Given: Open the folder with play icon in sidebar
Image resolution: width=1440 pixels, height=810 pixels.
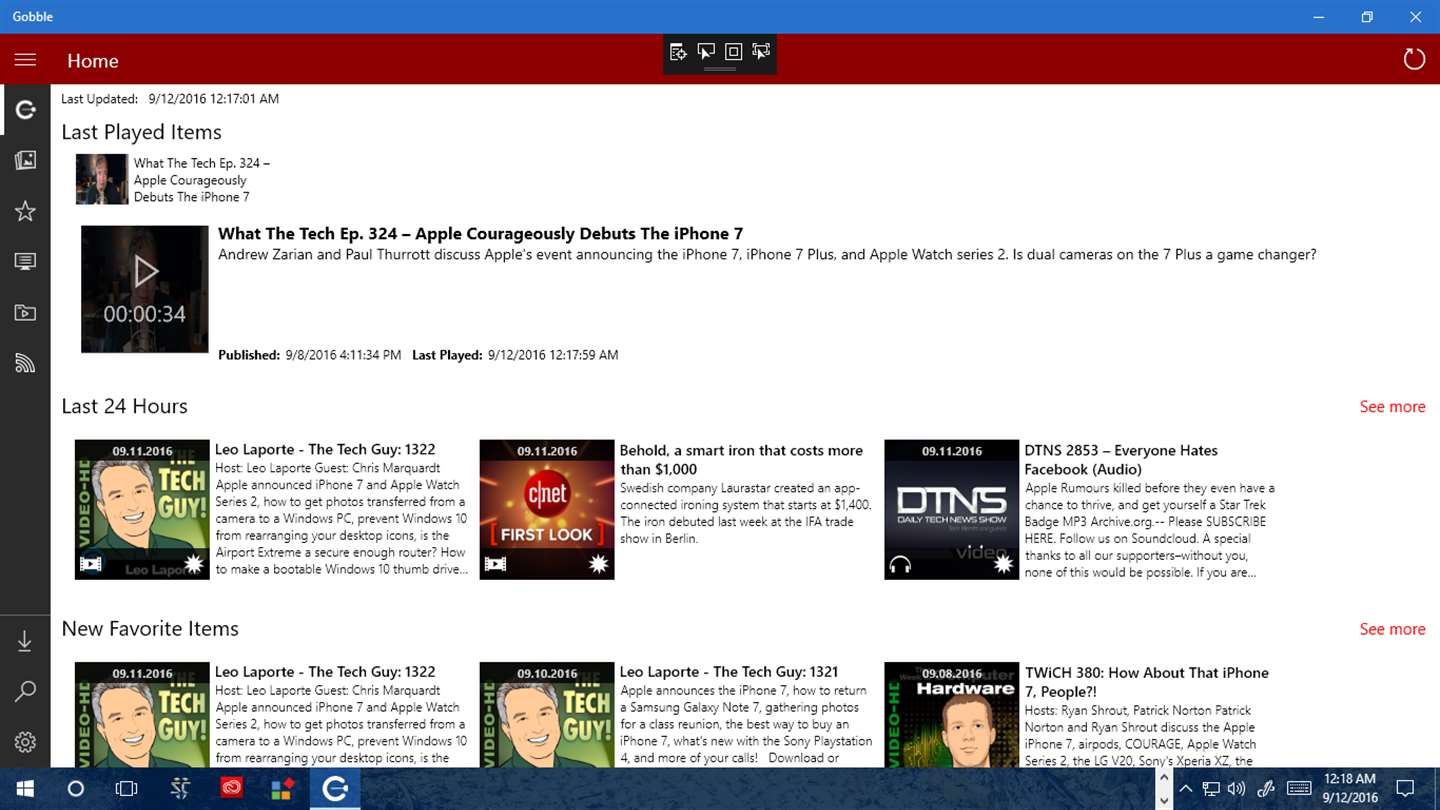Looking at the screenshot, I should tap(25, 313).
